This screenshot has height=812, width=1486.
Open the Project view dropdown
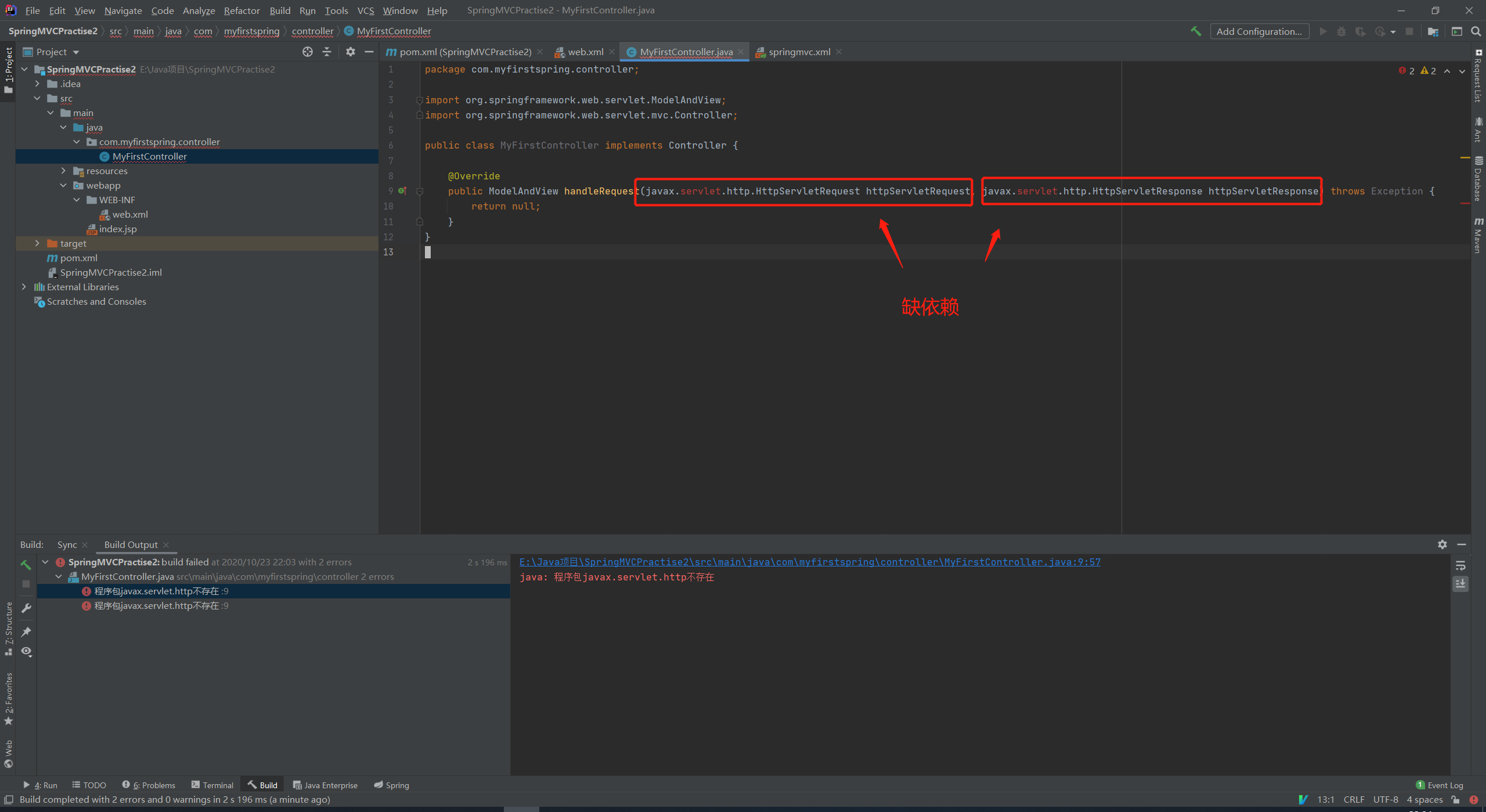76,52
